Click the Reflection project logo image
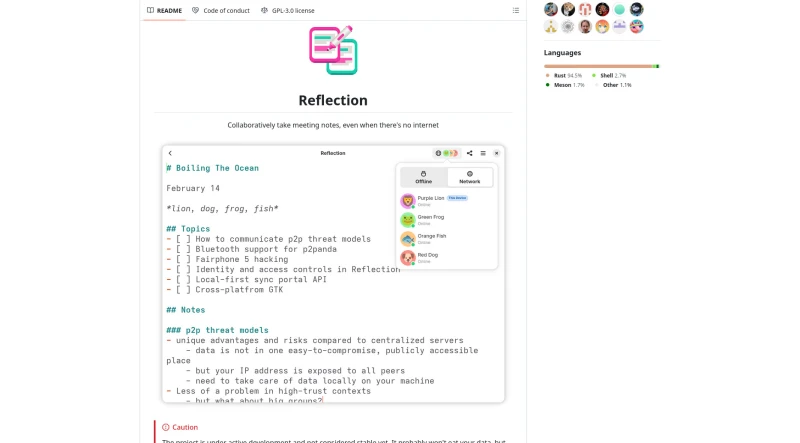The width and height of the screenshot is (800, 443). point(333,50)
